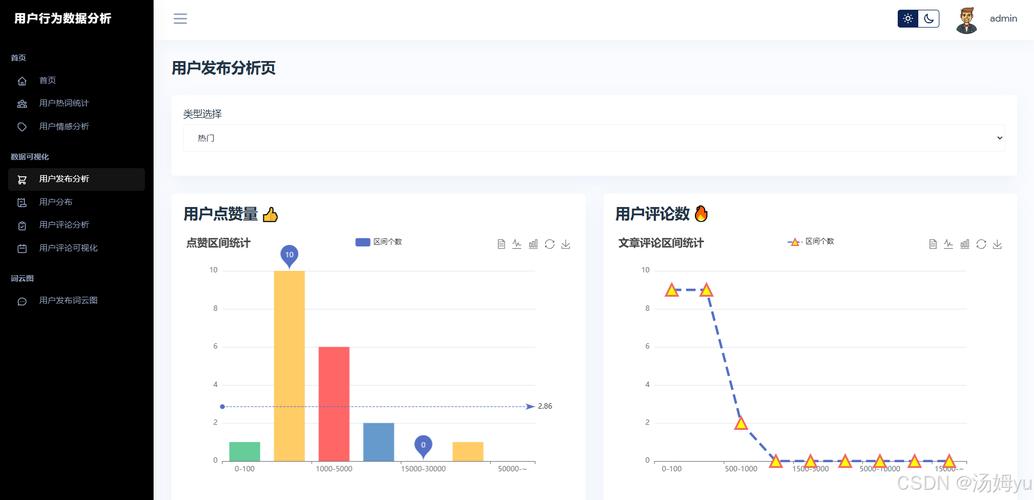
Task: Click the min marker pin labeled 0
Action: point(423,447)
